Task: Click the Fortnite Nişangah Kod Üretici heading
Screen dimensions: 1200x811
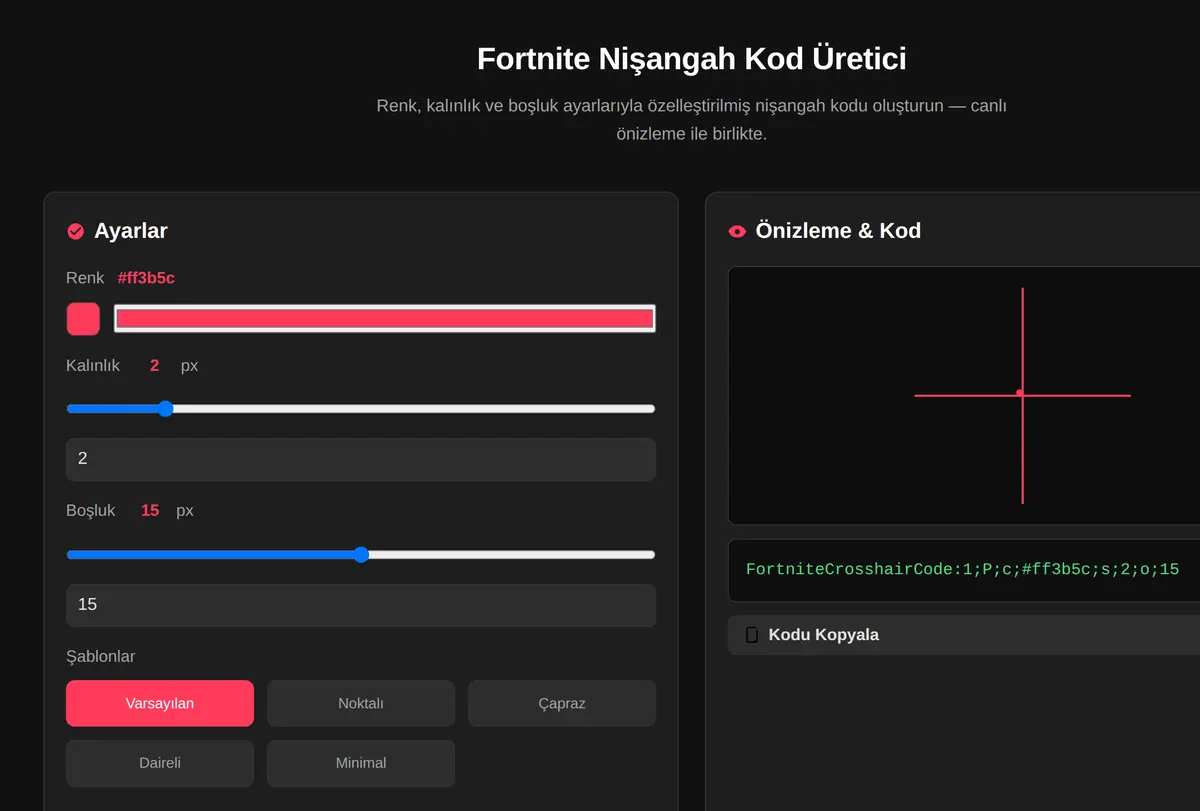Action: coord(692,59)
